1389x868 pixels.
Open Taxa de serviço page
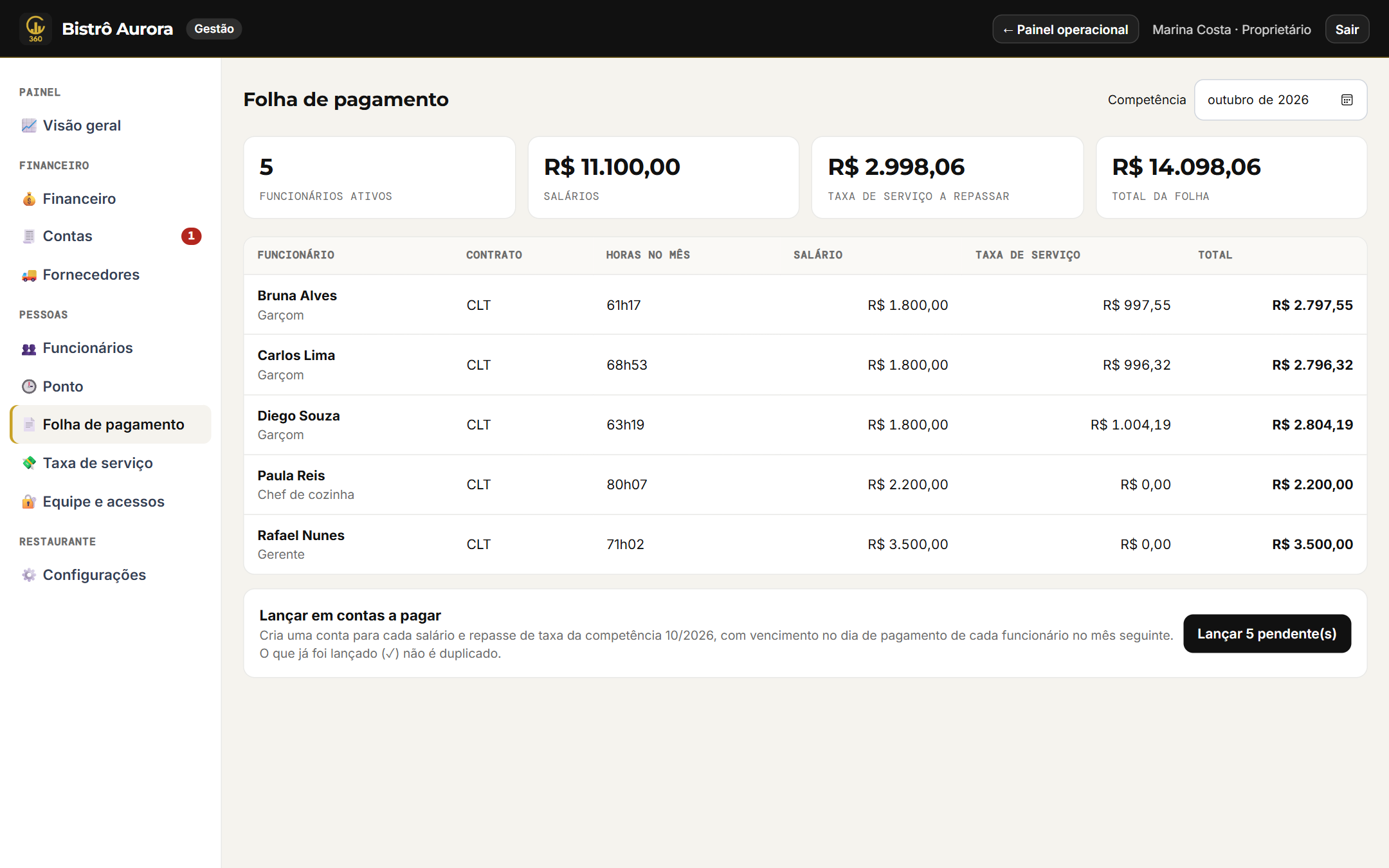111,463
